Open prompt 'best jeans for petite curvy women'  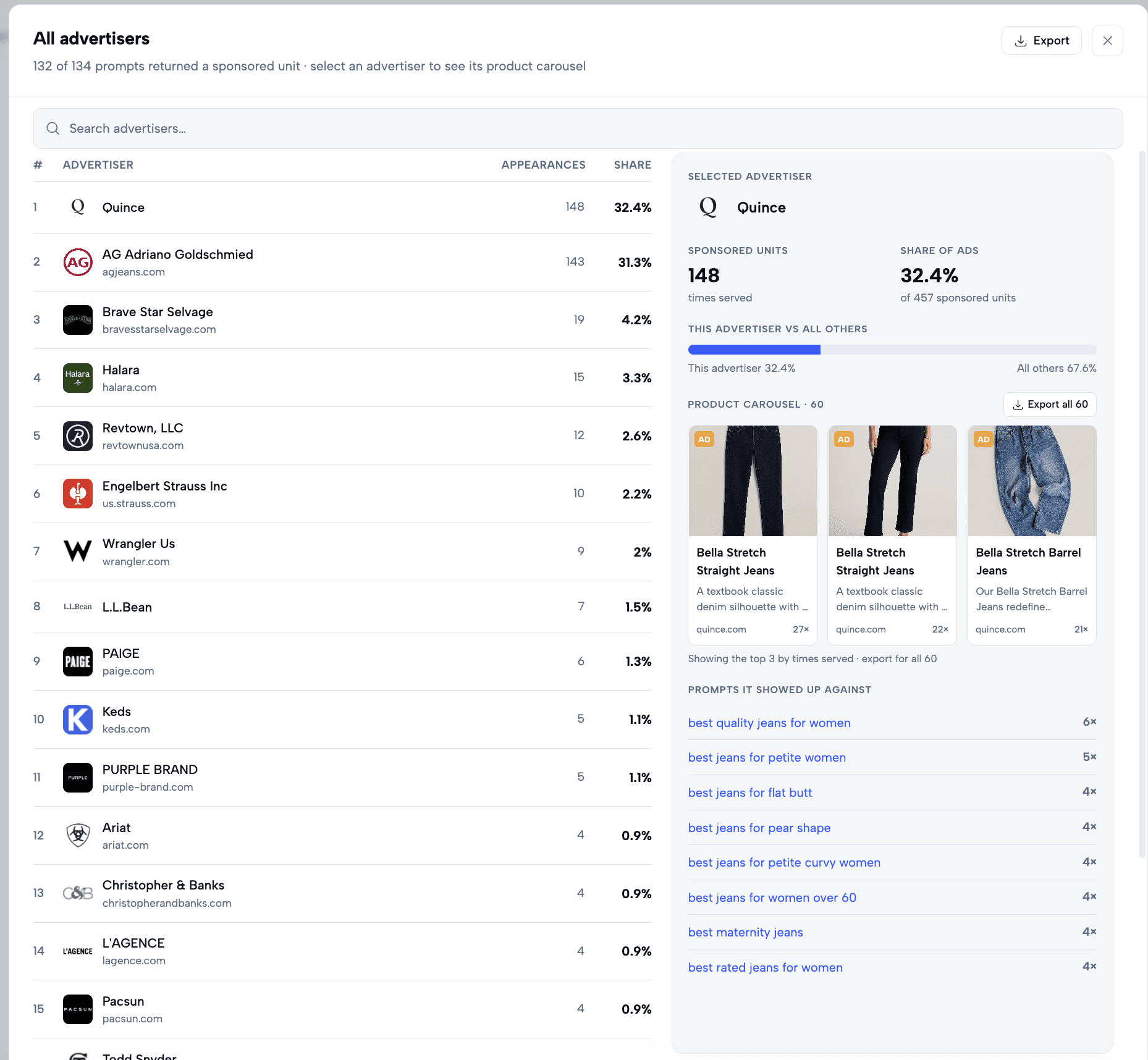tap(784, 862)
